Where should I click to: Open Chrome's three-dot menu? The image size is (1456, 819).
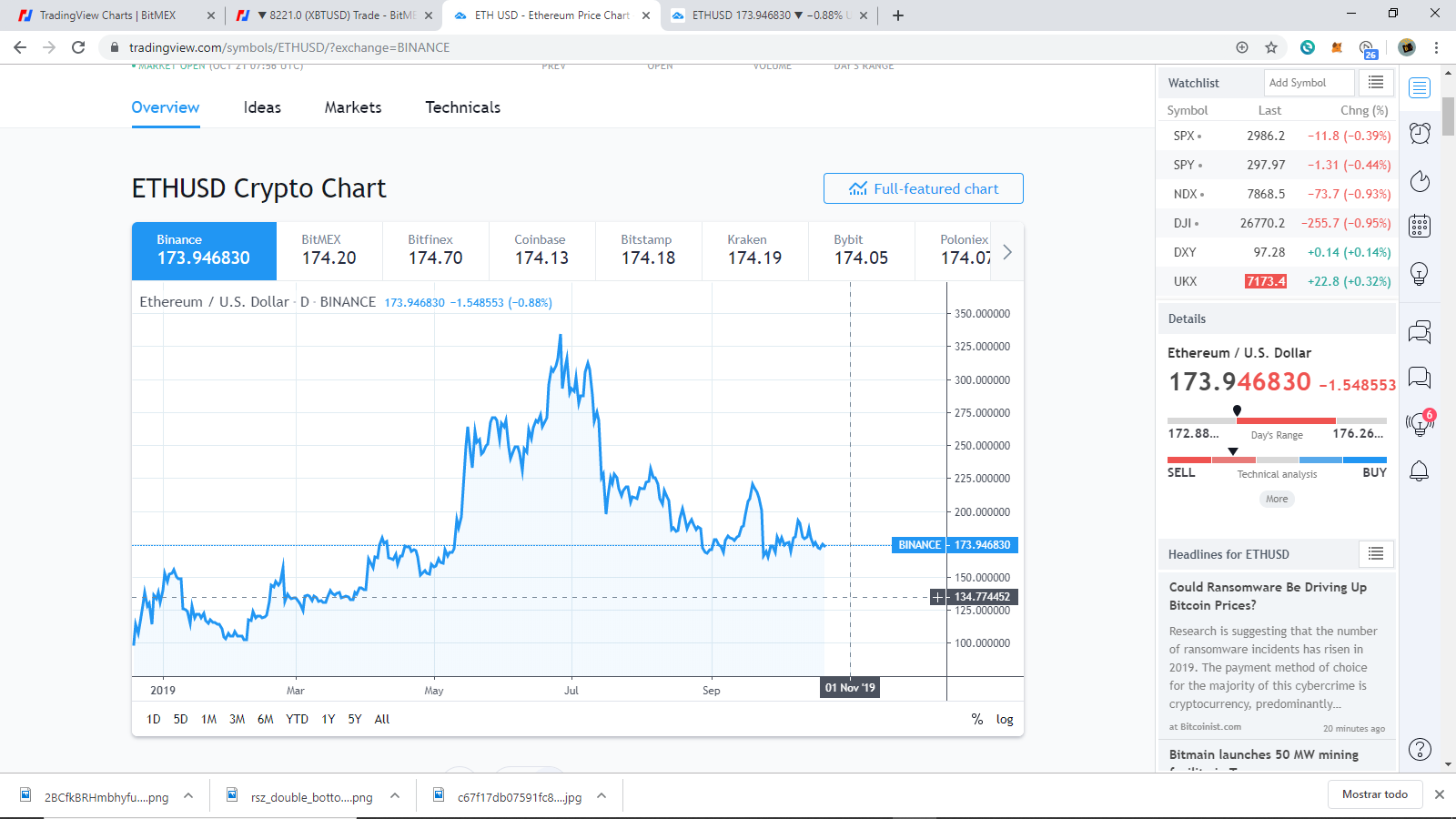(x=1436, y=47)
